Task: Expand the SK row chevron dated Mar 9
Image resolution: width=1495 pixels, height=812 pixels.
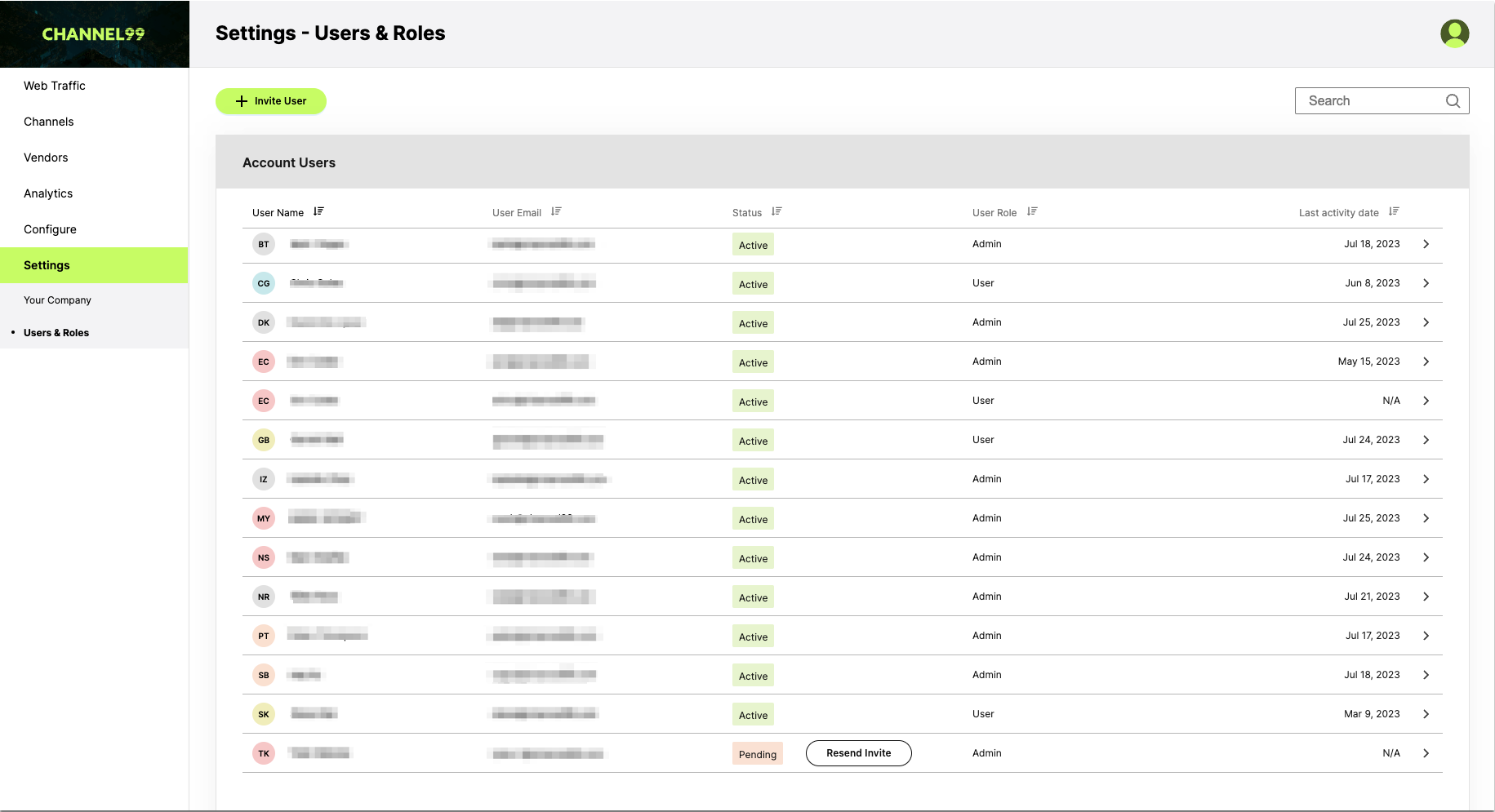Action: (1426, 714)
